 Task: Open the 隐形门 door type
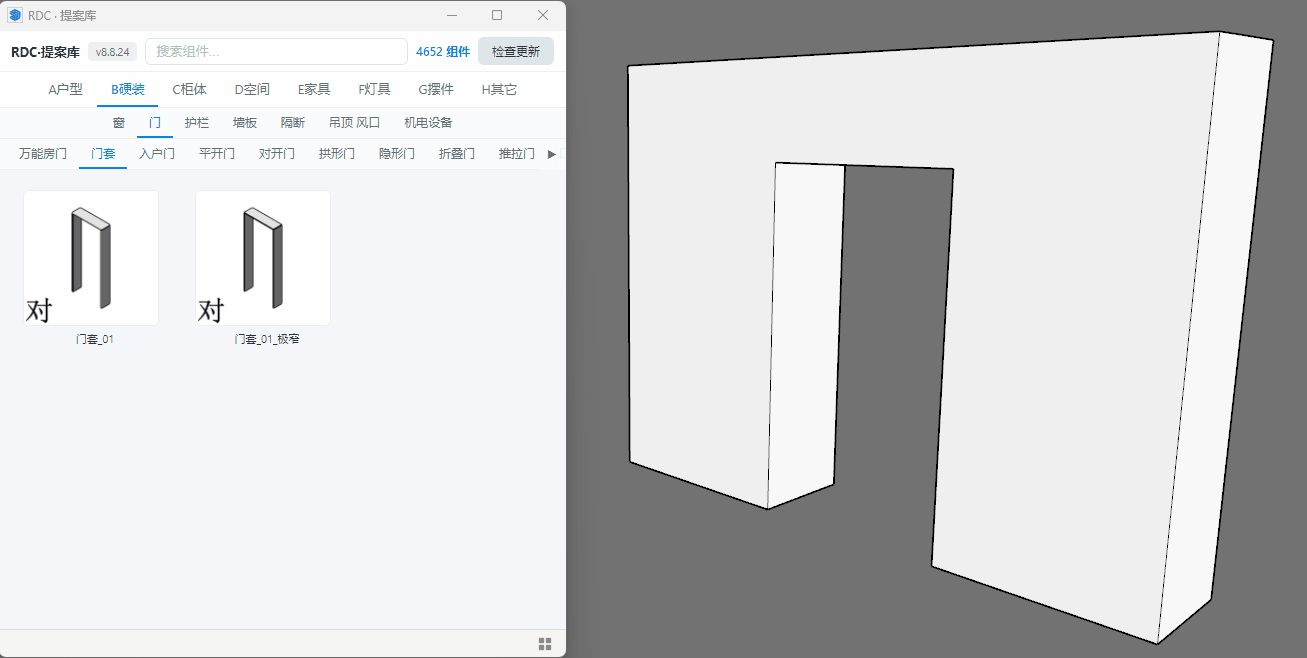click(x=397, y=154)
